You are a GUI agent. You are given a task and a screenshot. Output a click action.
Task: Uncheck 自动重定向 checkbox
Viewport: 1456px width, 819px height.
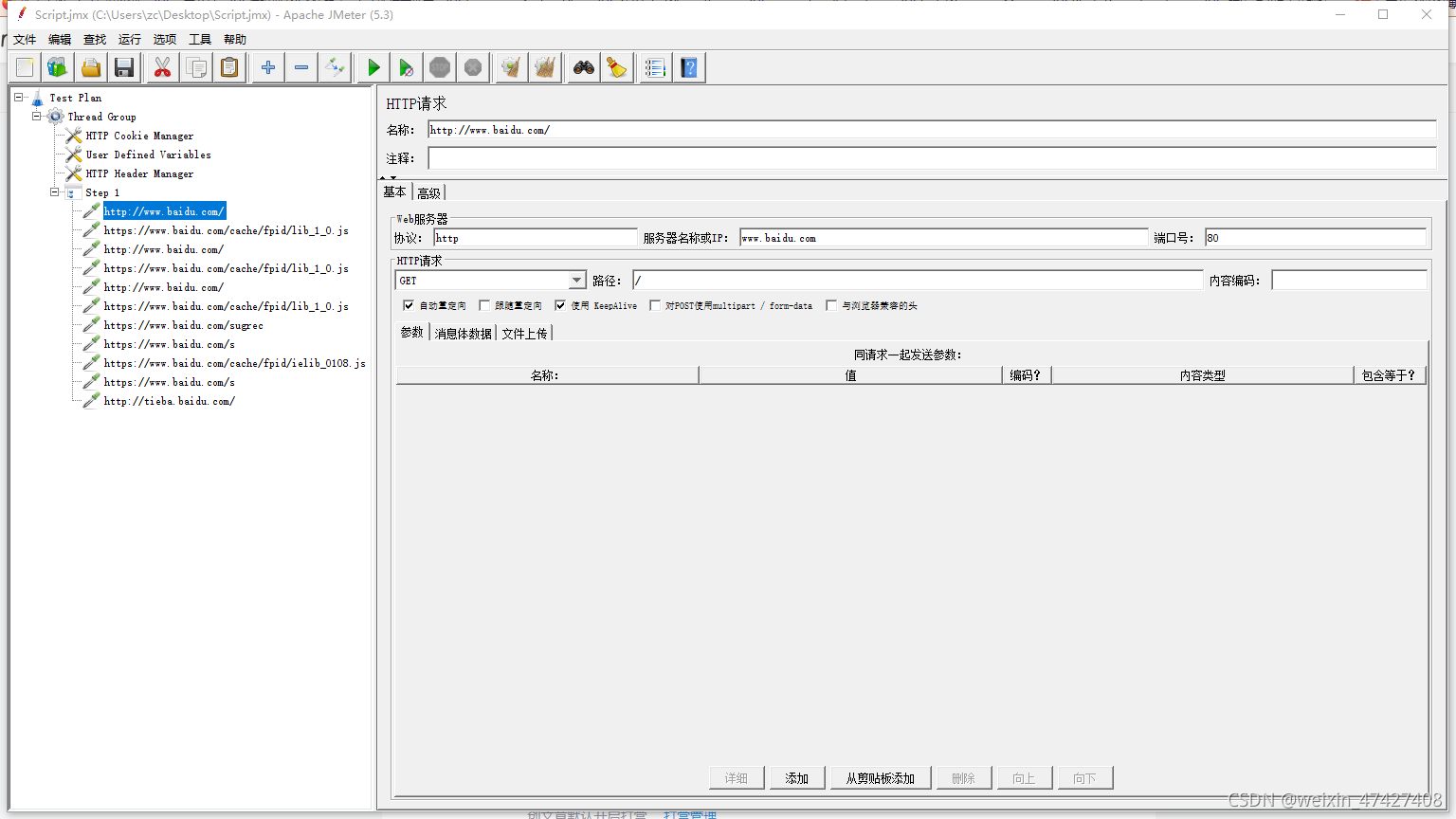pos(409,305)
